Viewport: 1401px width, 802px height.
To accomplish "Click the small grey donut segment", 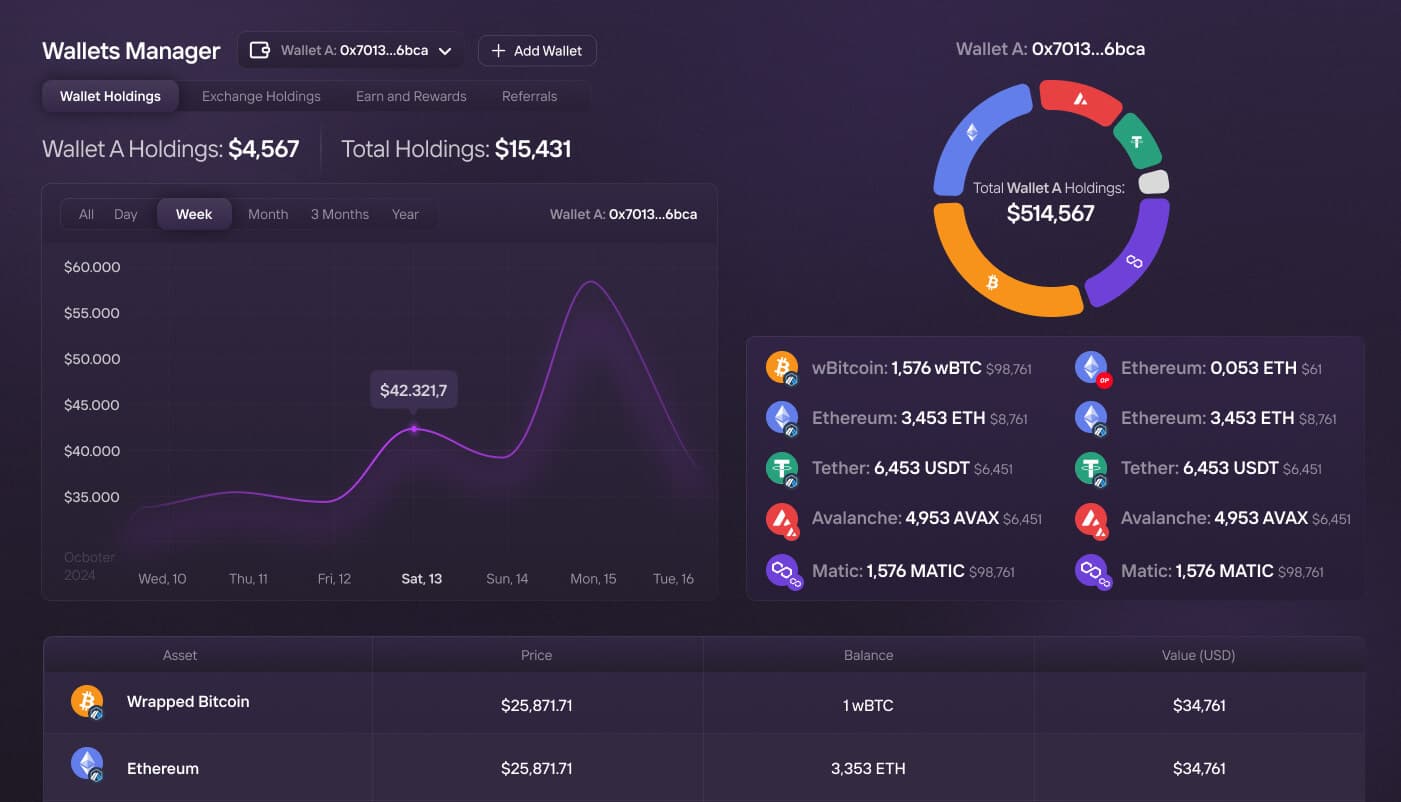I will [x=1154, y=182].
